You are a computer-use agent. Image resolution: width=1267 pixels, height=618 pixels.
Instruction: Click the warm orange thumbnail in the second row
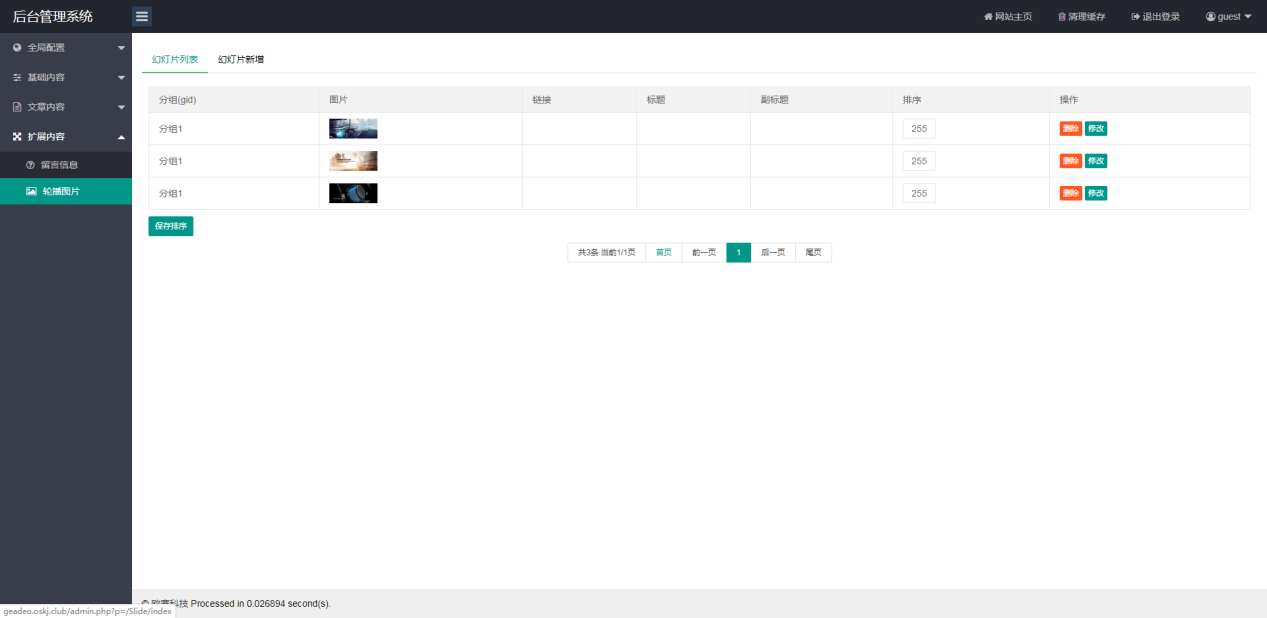coord(353,161)
